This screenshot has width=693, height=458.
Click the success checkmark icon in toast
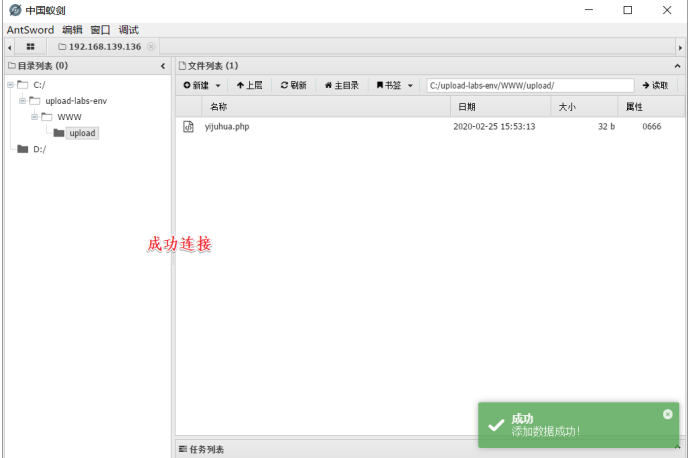click(496, 425)
